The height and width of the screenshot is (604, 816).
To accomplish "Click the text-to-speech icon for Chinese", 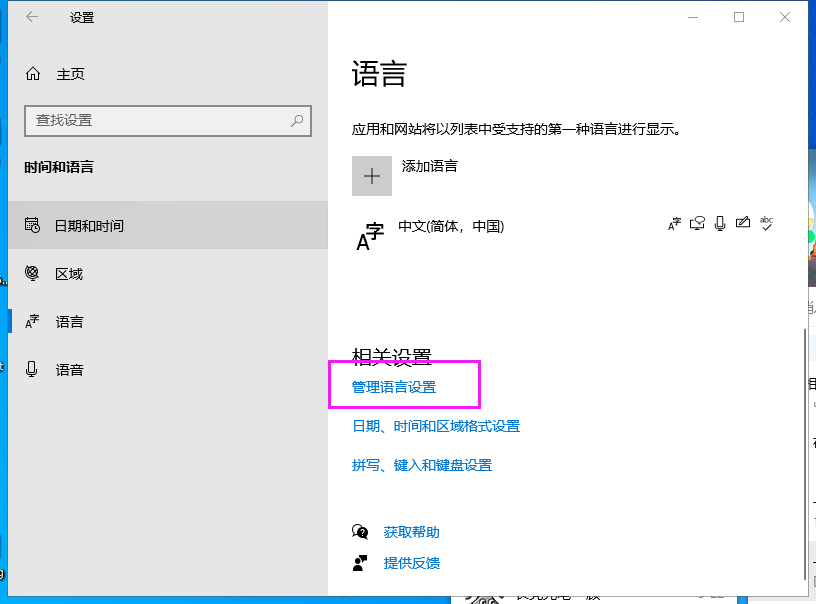I will pyautogui.click(x=698, y=223).
